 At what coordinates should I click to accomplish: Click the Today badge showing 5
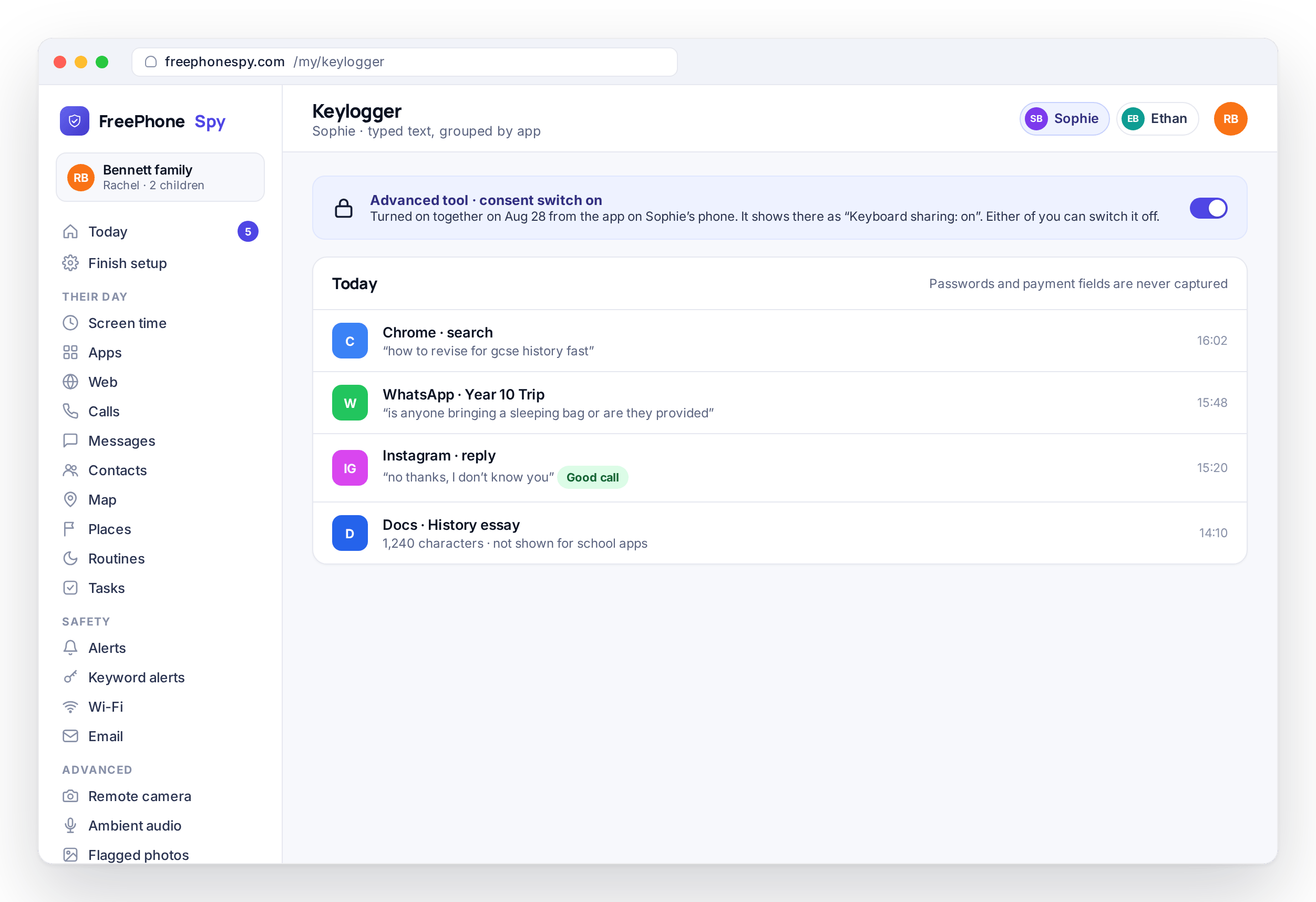click(248, 232)
